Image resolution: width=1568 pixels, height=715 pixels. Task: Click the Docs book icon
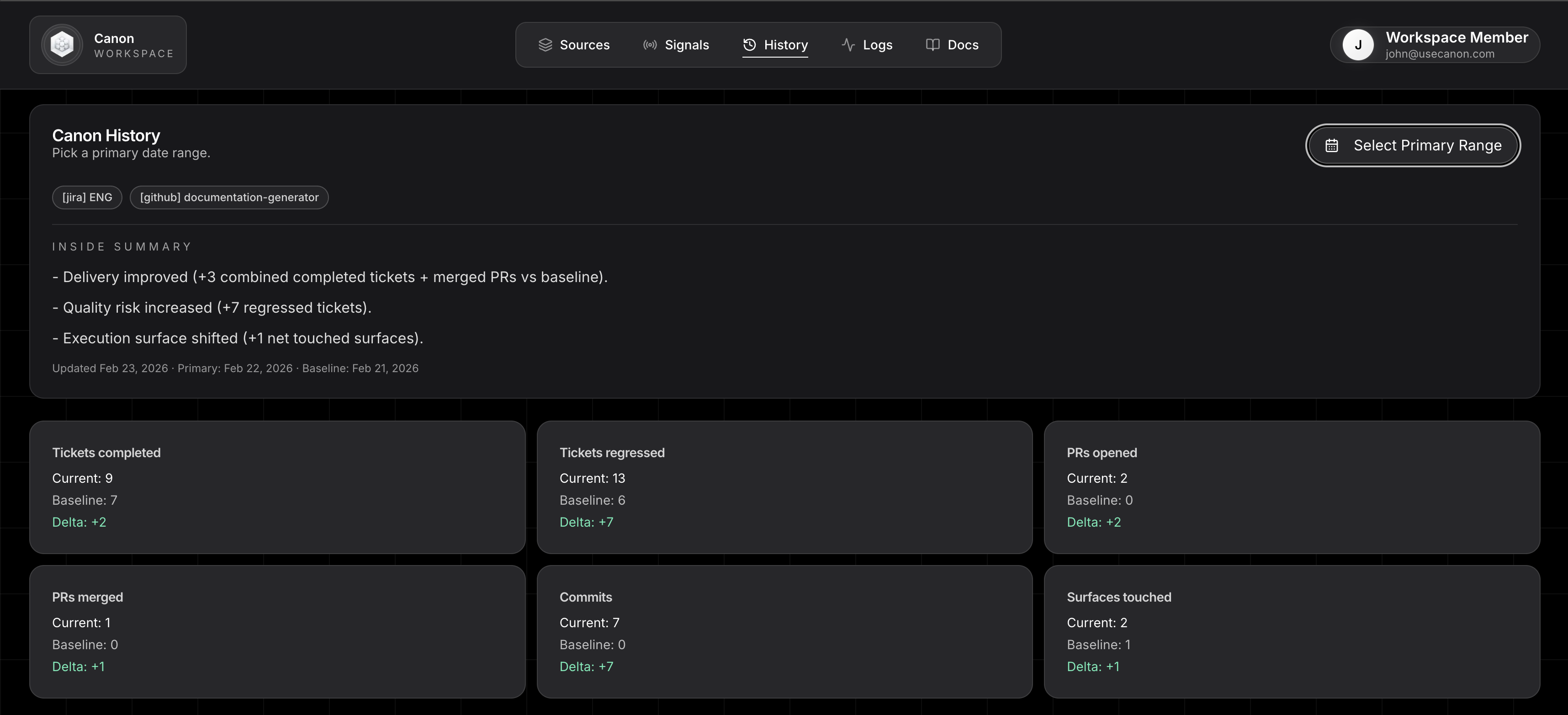coord(932,45)
